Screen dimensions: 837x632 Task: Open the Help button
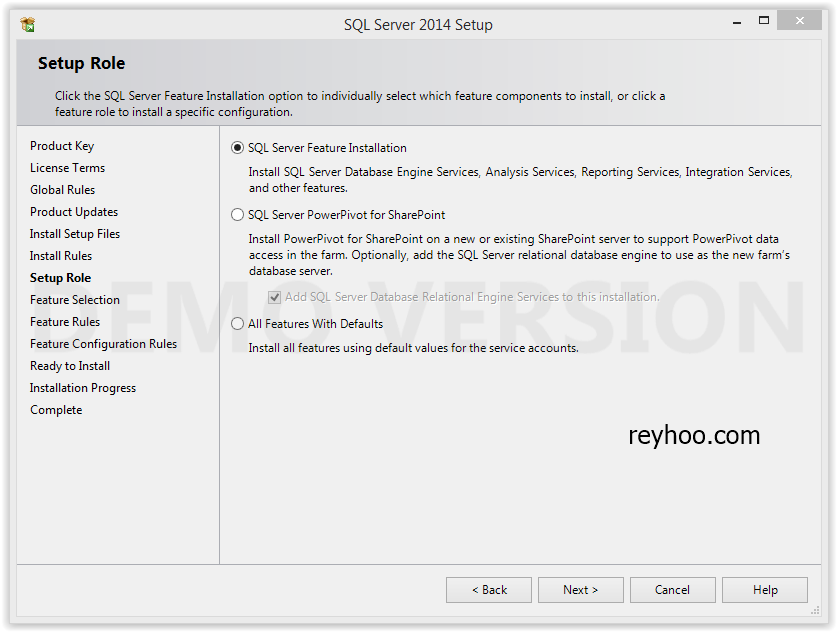(x=765, y=590)
